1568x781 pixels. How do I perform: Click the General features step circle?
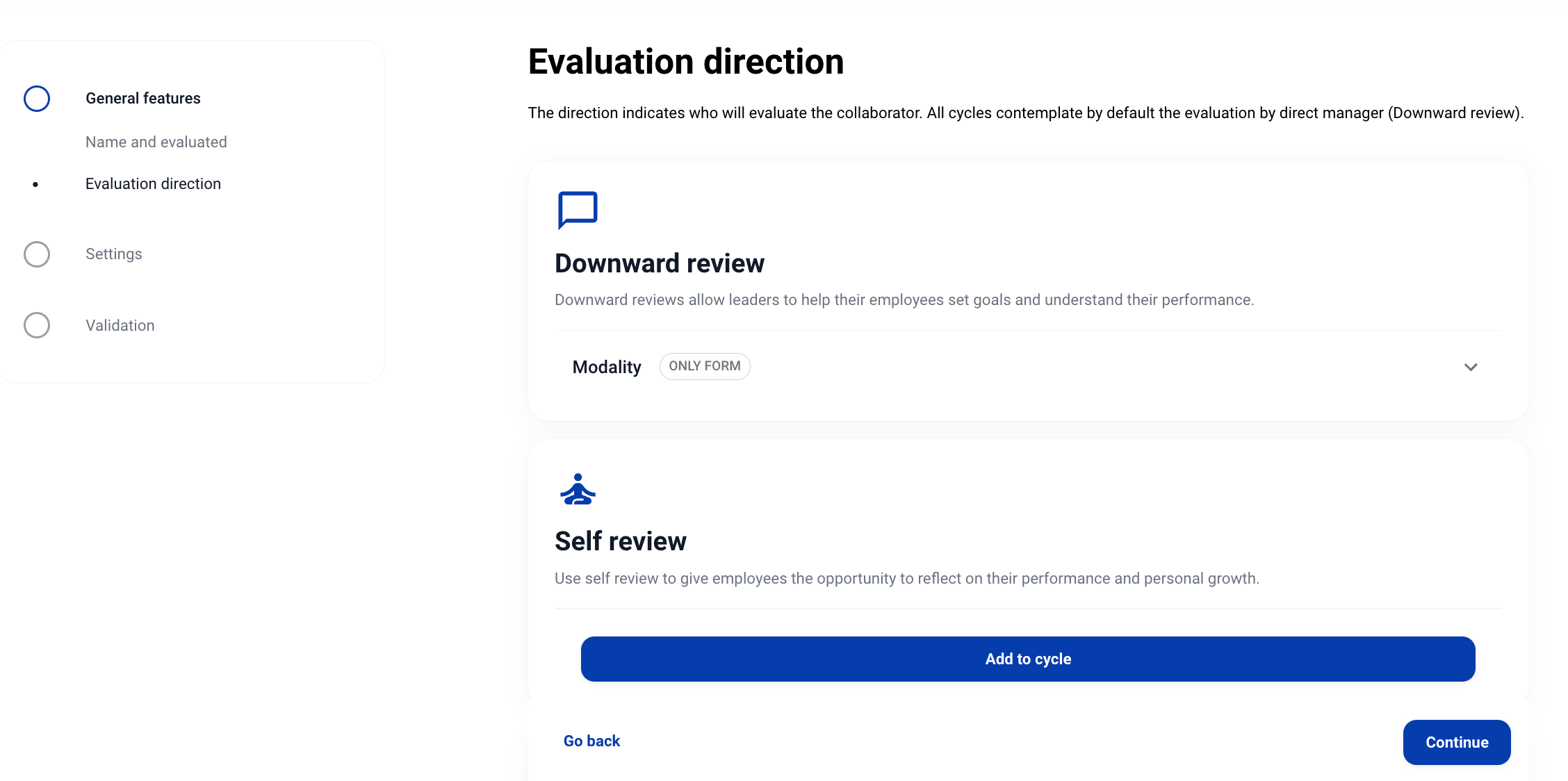coord(37,99)
